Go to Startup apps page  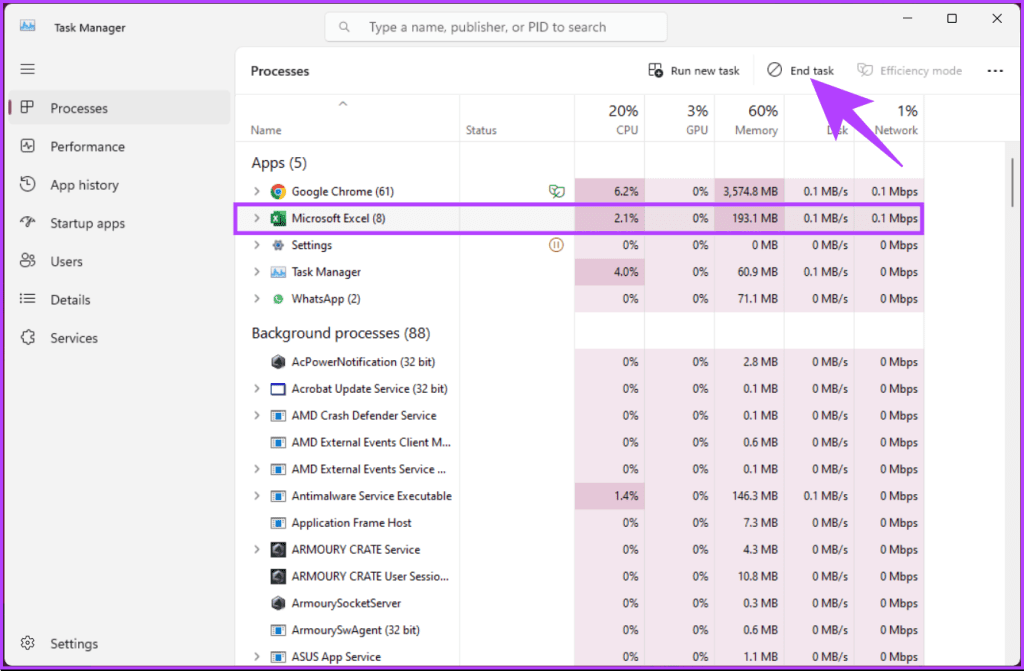click(120, 223)
